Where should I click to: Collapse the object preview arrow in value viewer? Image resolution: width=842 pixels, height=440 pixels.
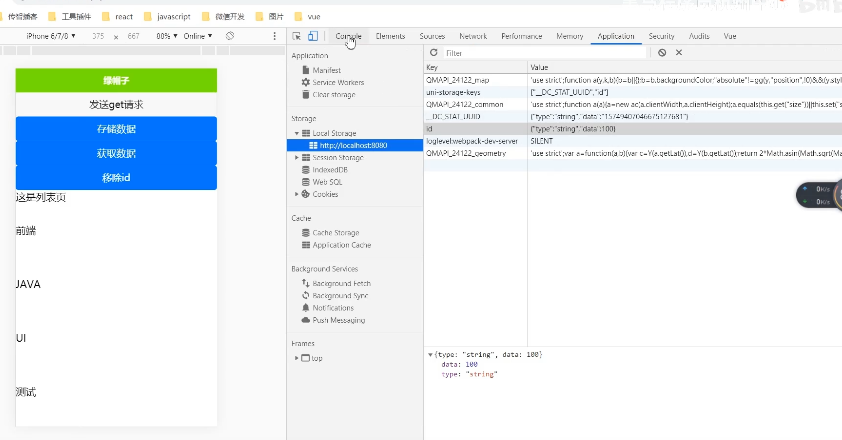pos(430,355)
